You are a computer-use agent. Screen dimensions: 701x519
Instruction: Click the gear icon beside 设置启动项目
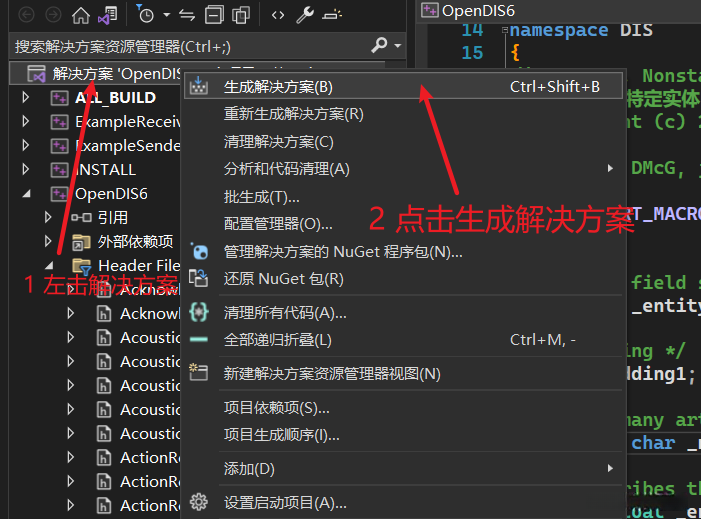coord(198,502)
